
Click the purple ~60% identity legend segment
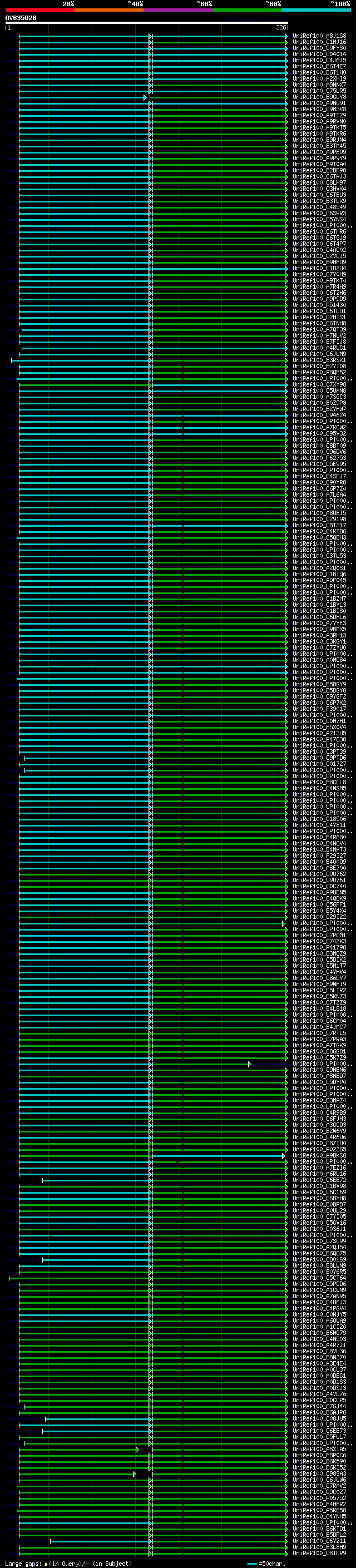pyautogui.click(x=179, y=10)
